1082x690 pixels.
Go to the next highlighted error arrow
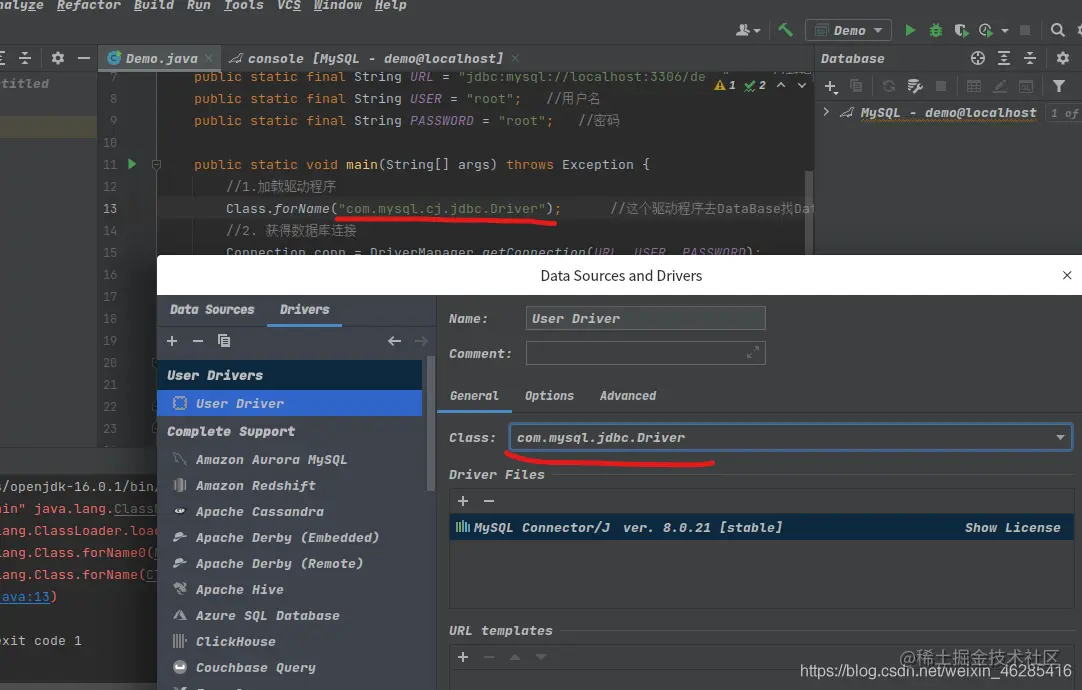[801, 85]
